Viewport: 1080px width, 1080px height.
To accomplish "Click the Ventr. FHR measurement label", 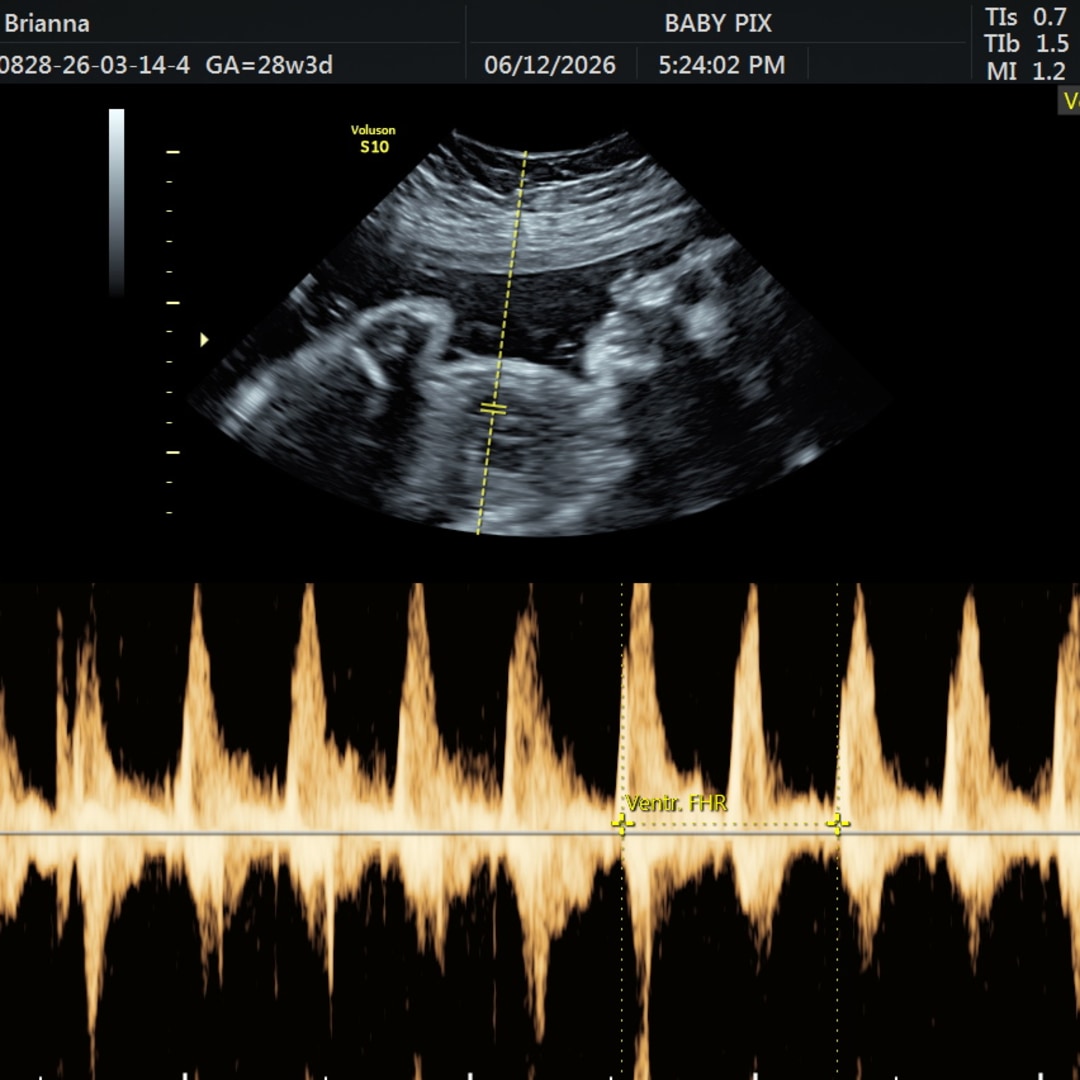I will tap(676, 803).
